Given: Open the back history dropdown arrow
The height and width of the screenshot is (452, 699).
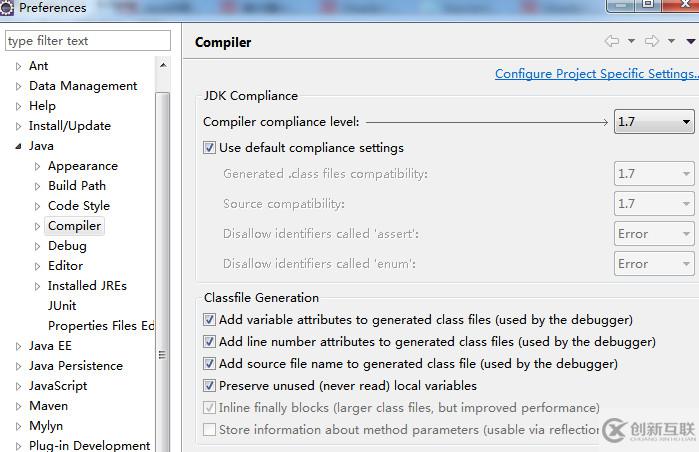Looking at the screenshot, I should 631,41.
